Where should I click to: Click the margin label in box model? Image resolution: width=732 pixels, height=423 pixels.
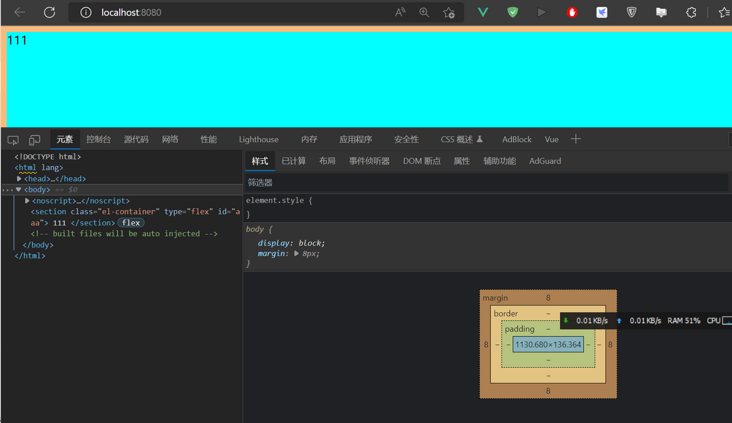495,298
